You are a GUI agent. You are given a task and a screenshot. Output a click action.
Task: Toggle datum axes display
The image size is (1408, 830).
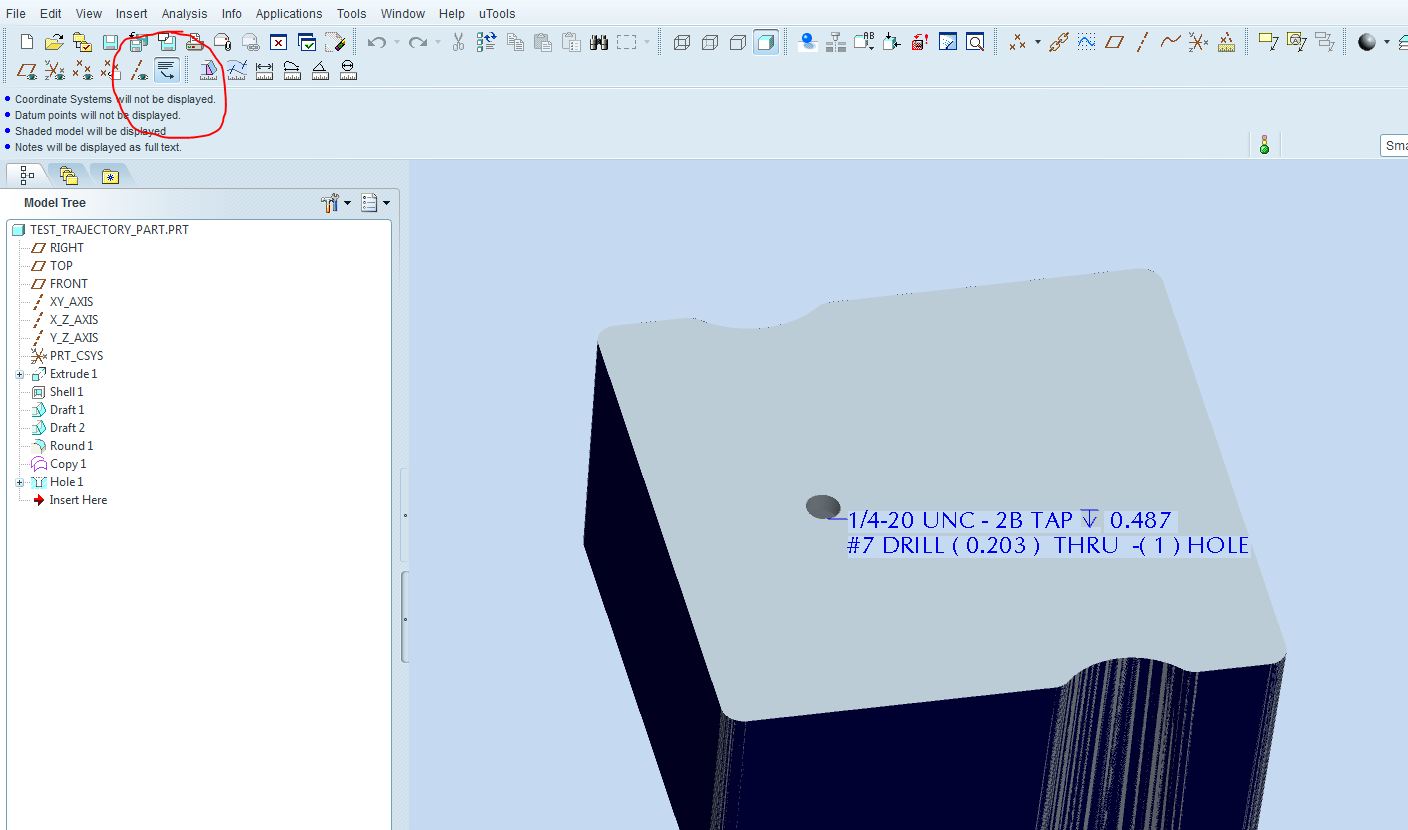tap(139, 70)
